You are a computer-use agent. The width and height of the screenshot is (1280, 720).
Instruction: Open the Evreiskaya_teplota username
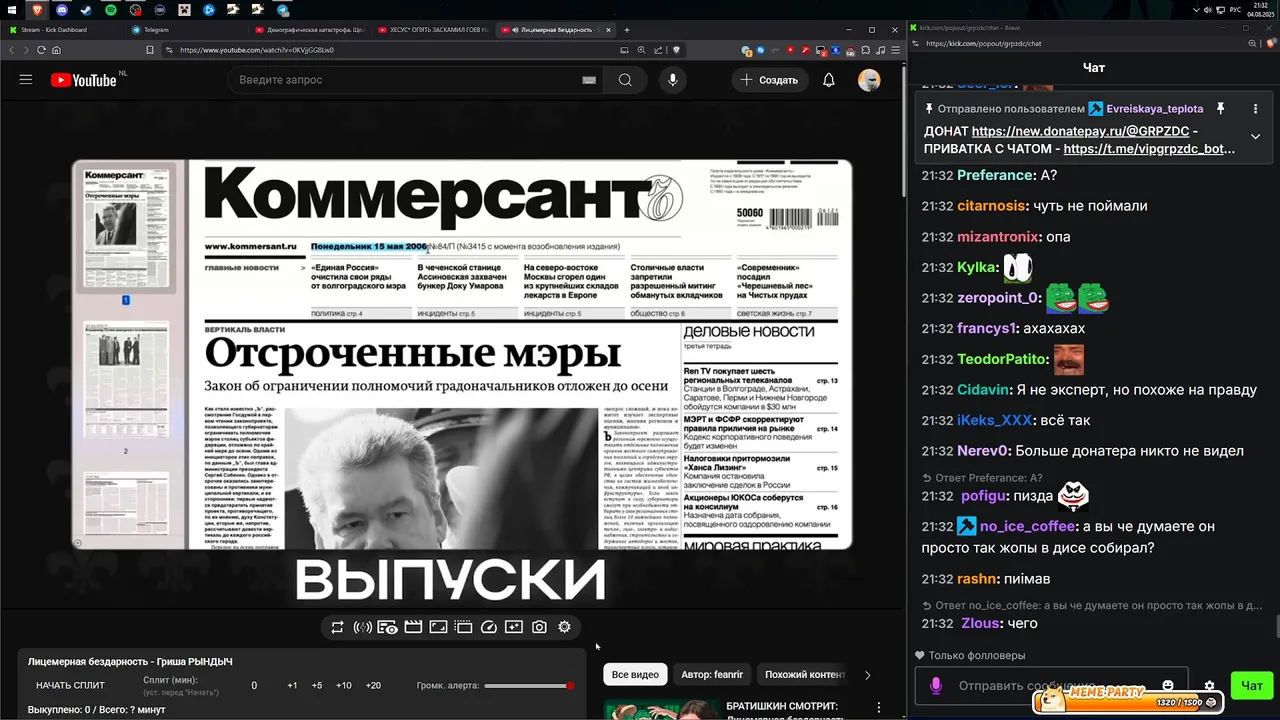[1154, 109]
